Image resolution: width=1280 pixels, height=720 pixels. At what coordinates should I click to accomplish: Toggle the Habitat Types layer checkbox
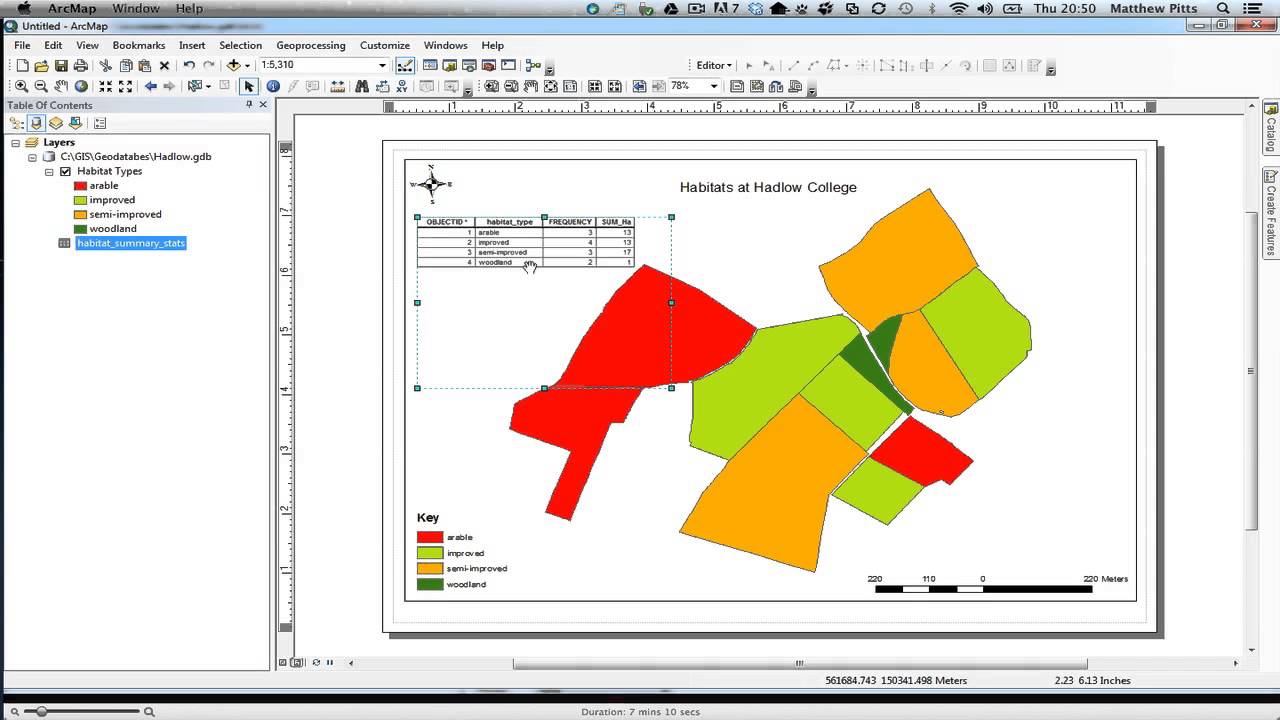(x=66, y=171)
